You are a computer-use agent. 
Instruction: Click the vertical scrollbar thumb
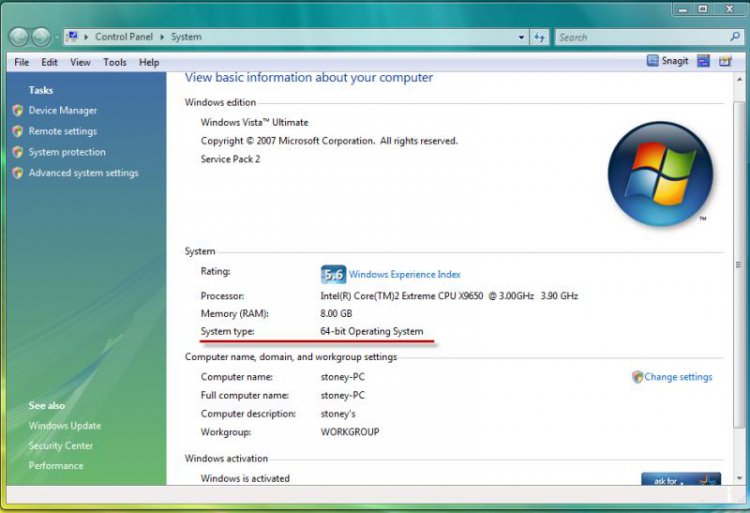point(739,264)
